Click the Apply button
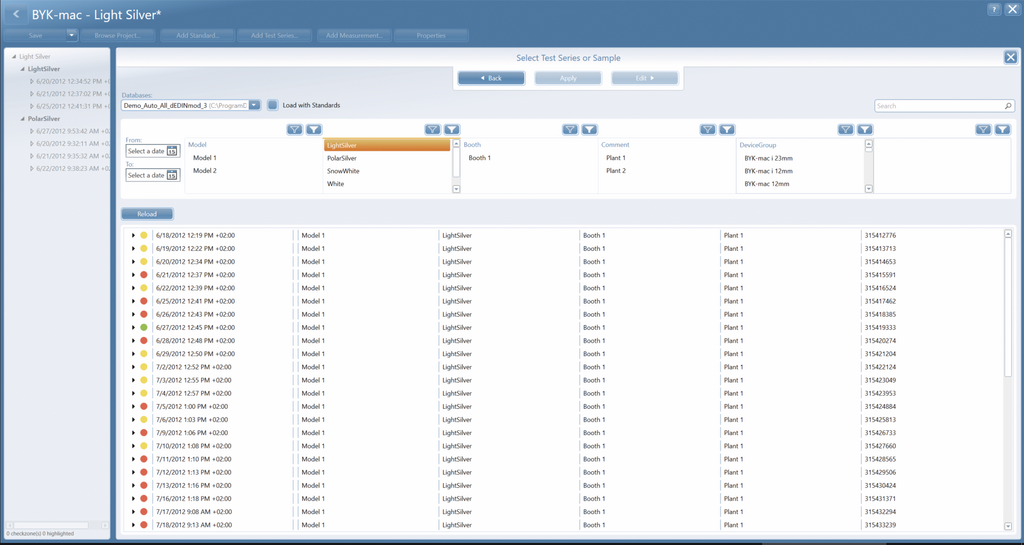1024x545 pixels. [568, 78]
